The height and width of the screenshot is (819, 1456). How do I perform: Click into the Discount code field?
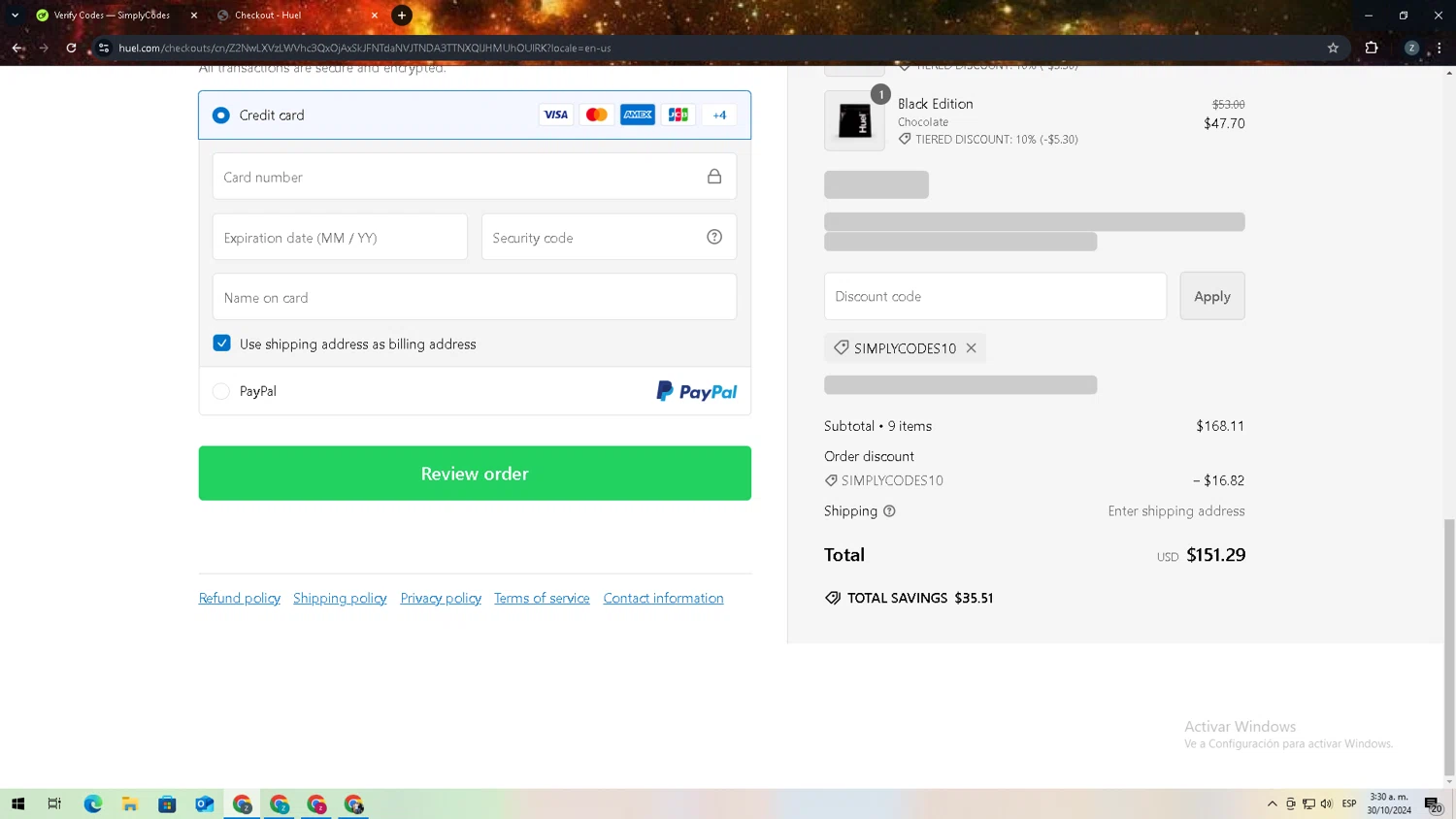pos(995,296)
